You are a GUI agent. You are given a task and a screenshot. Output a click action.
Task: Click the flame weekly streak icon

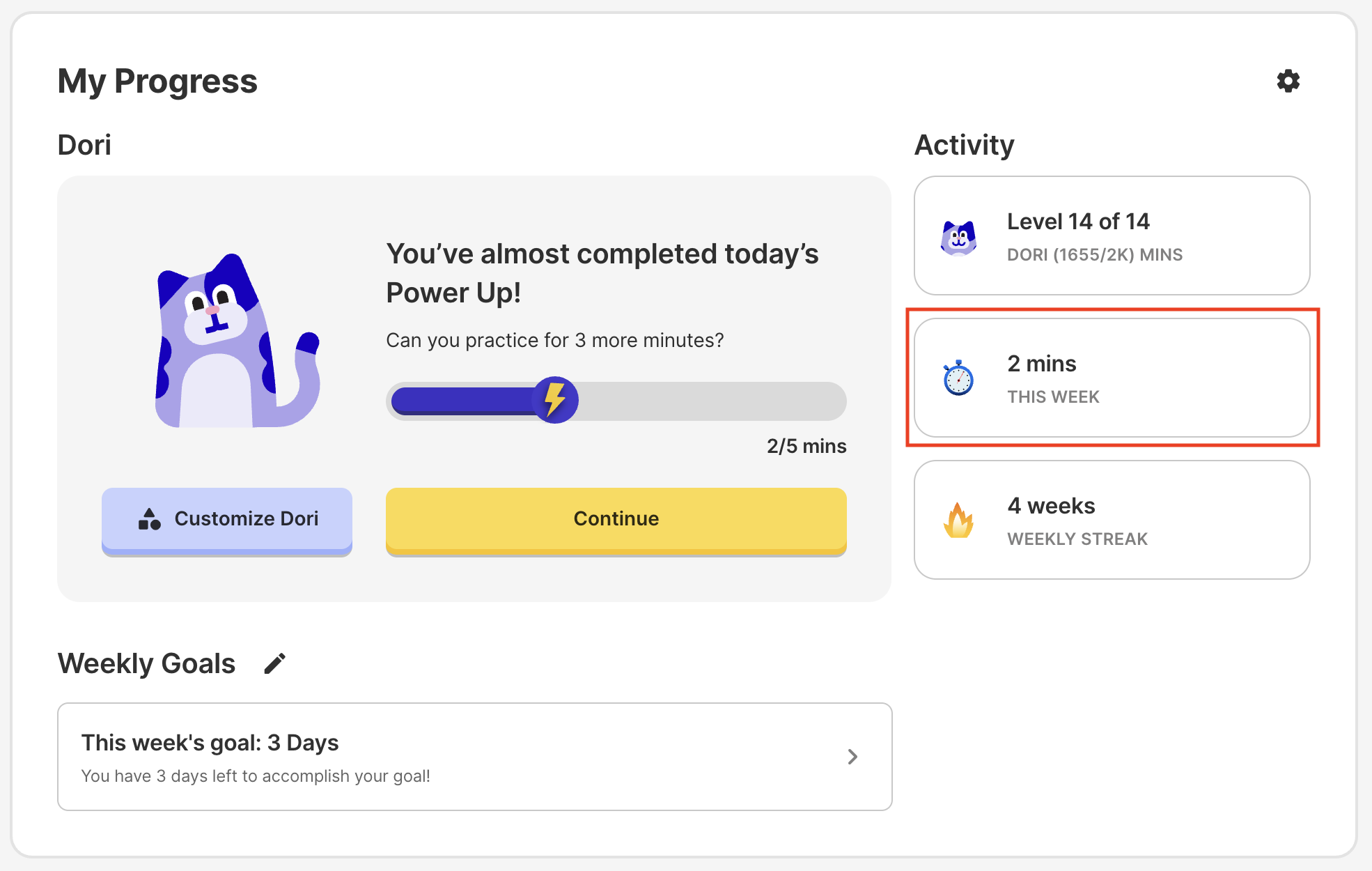click(958, 521)
